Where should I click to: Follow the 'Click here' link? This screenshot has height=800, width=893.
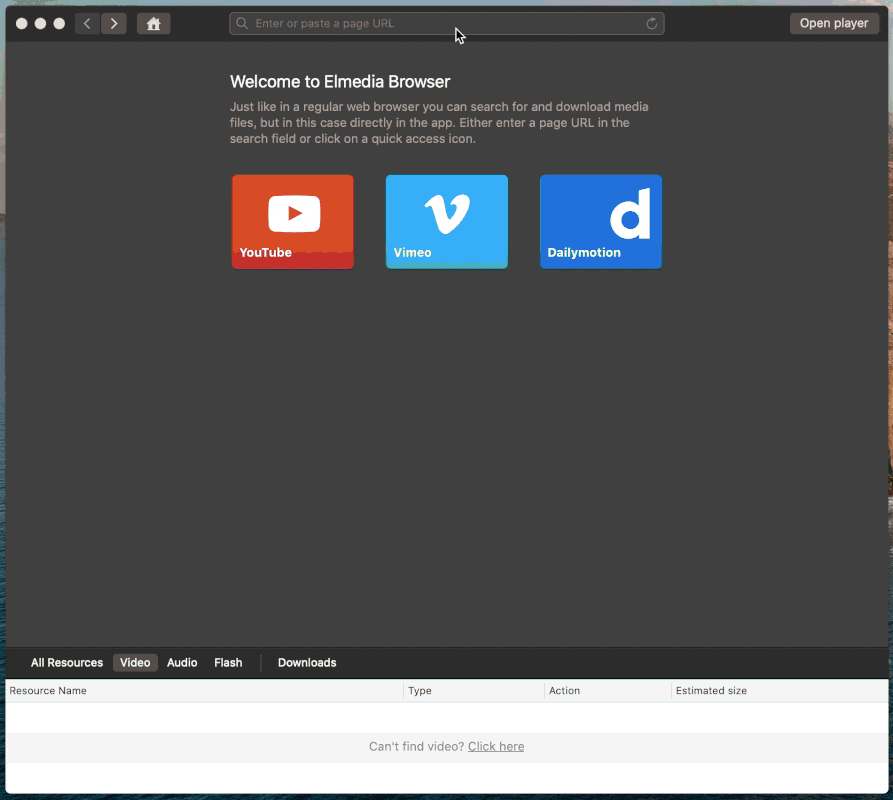pos(496,746)
